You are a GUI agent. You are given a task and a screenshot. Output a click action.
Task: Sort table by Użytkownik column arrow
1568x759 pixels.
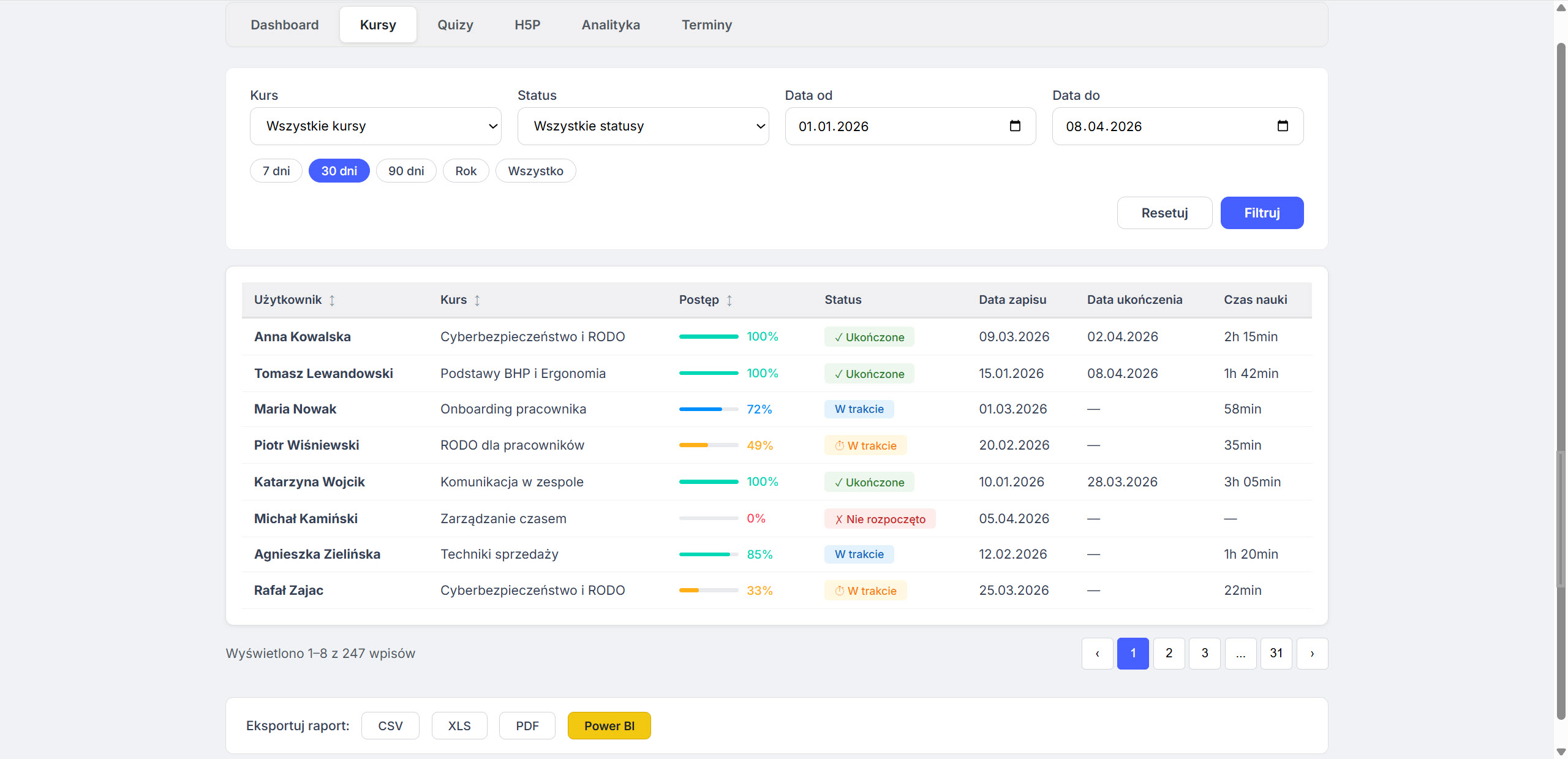pyautogui.click(x=332, y=300)
